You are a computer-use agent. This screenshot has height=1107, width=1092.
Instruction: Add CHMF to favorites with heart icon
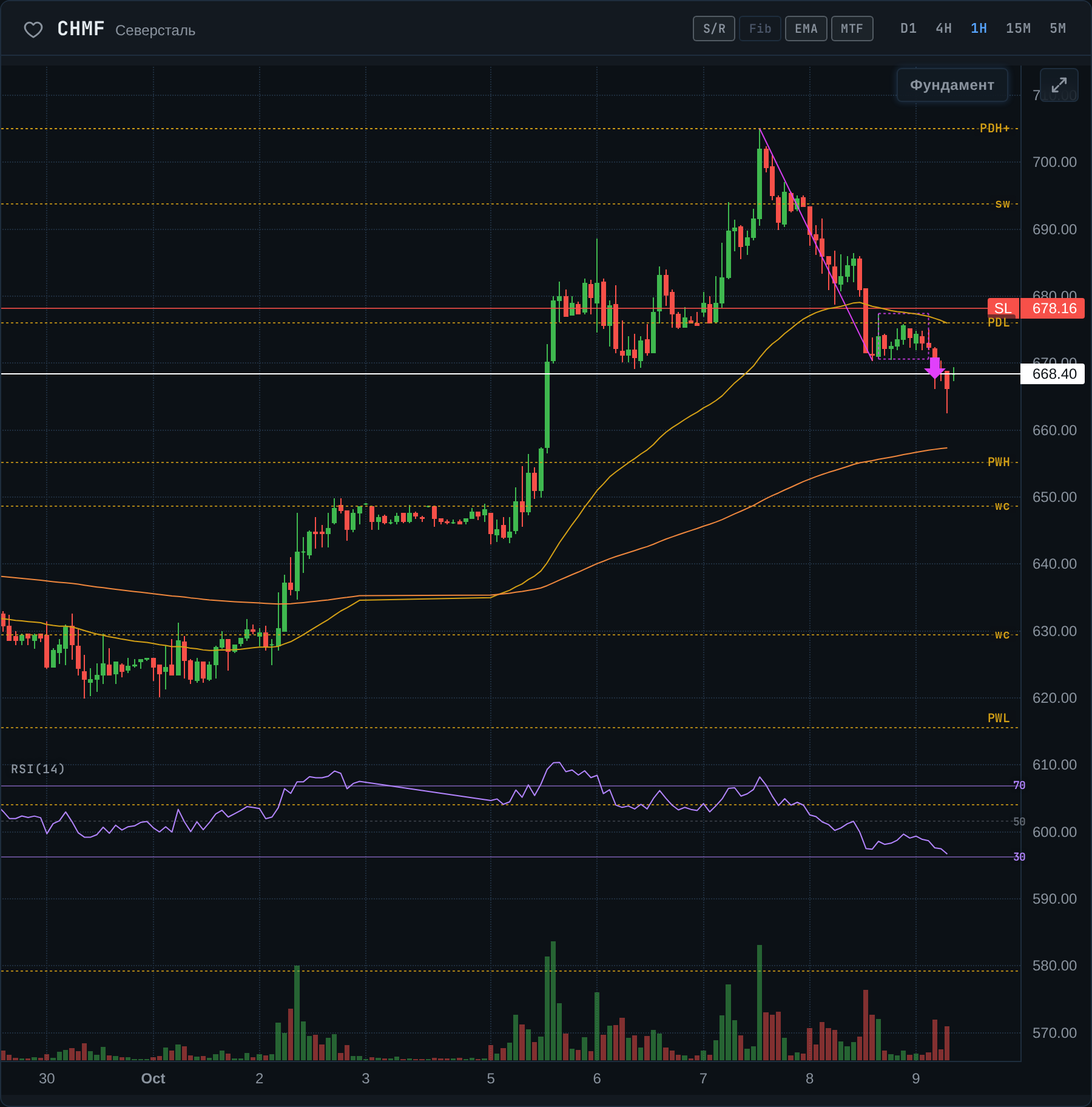coord(33,29)
